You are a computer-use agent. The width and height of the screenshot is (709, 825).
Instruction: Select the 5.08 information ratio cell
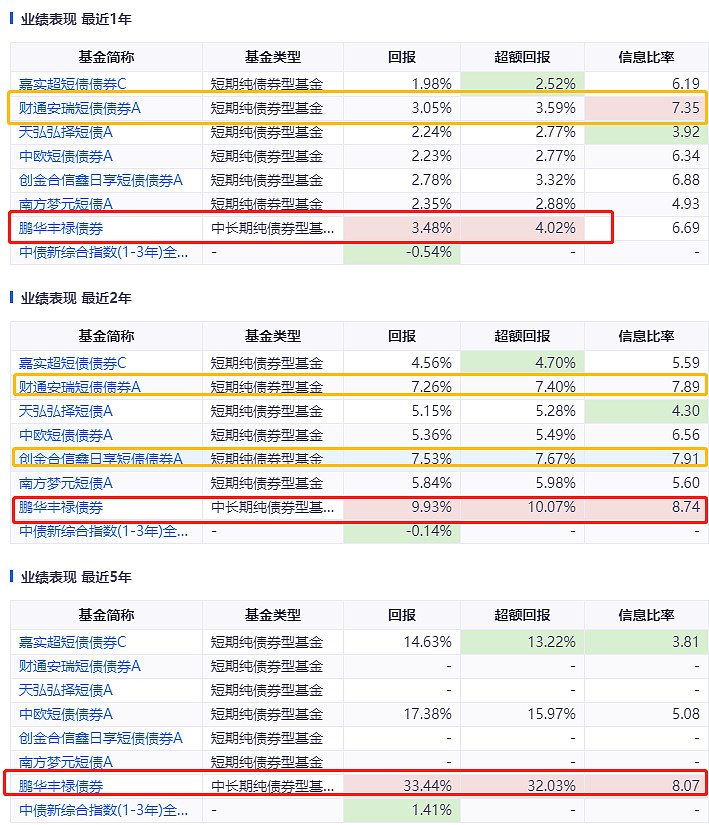[x=646, y=715]
